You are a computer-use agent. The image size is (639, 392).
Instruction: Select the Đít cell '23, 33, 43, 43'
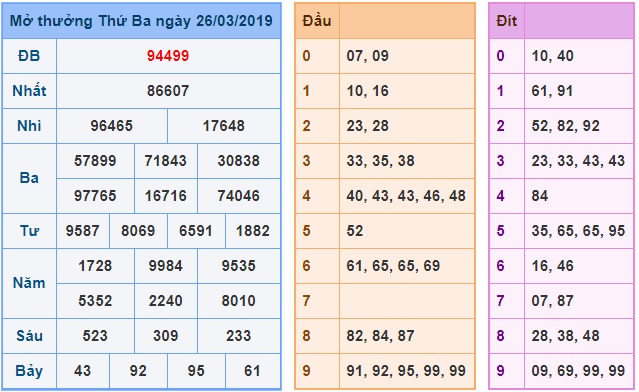pos(579,161)
